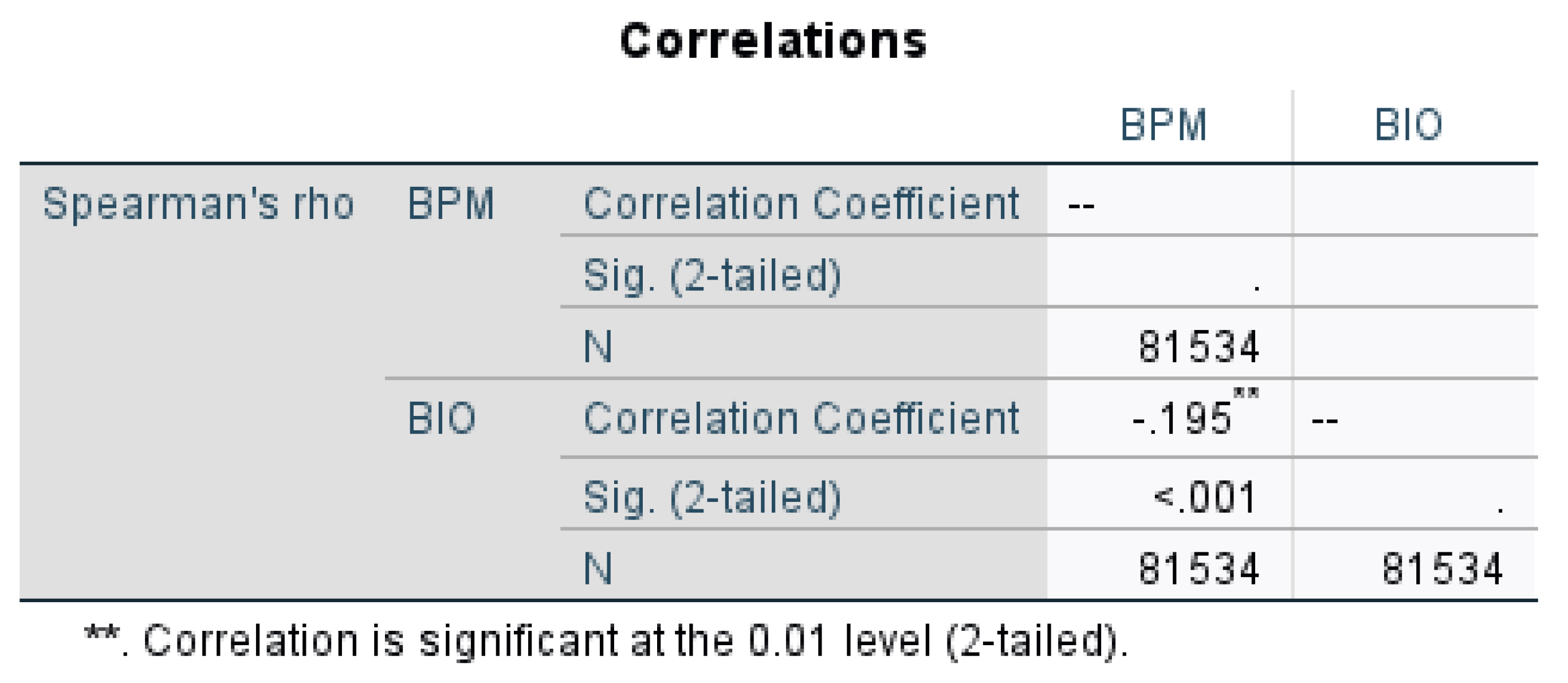Viewport: 1568px width, 683px height.
Task: Click the N label in BPM row group
Action: [x=598, y=347]
